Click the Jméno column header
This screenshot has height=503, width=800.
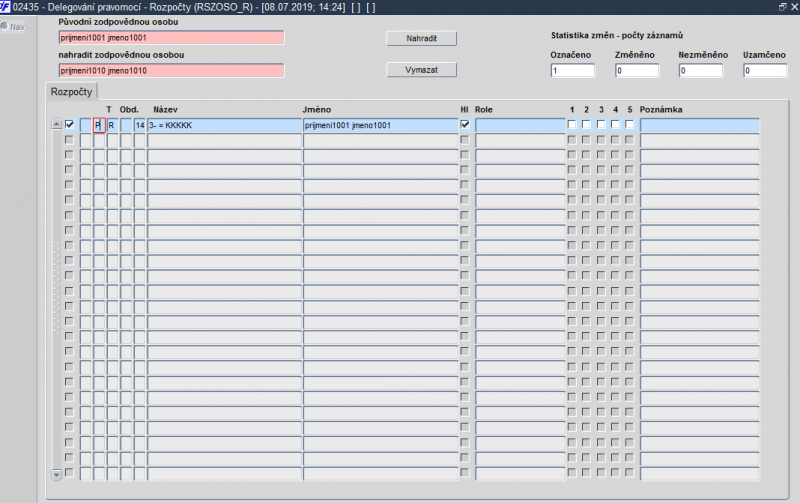pos(316,110)
